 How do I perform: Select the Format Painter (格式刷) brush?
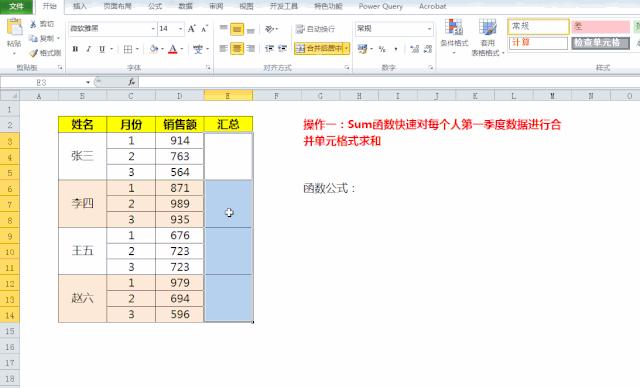click(33, 53)
